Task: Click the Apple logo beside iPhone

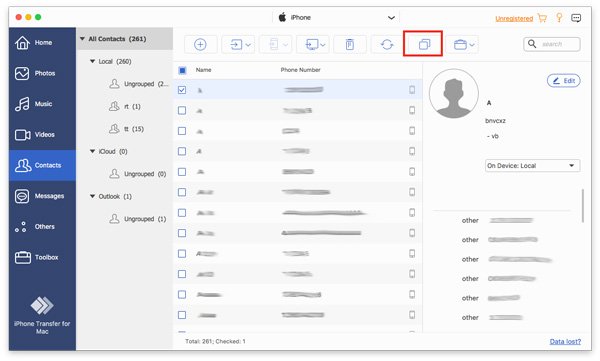Action: [282, 17]
